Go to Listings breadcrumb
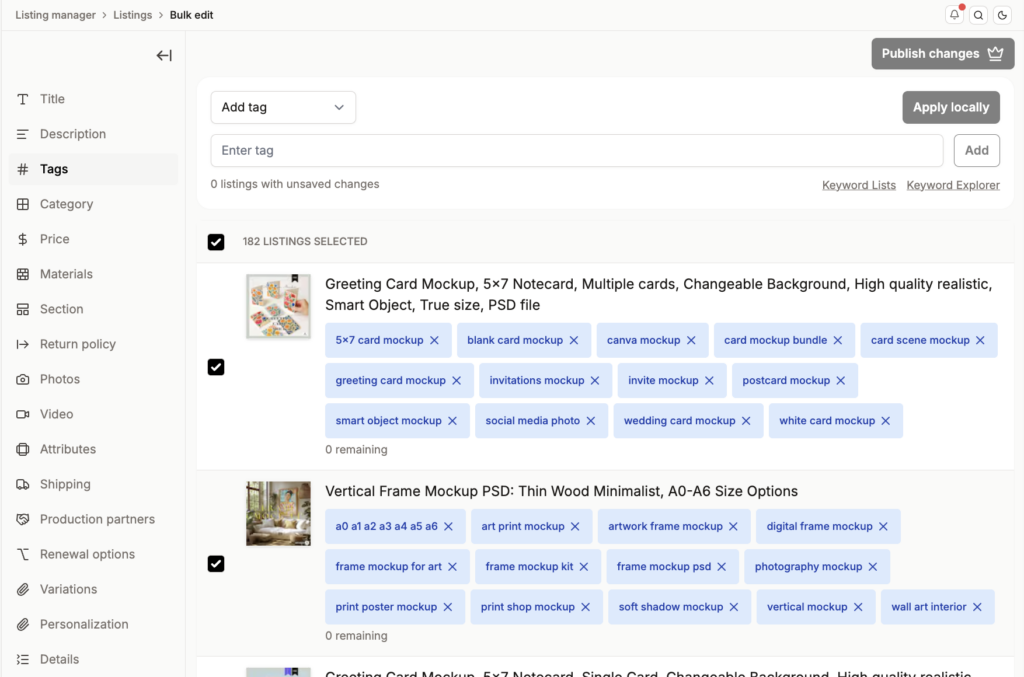Image resolution: width=1024 pixels, height=677 pixels. 133,15
